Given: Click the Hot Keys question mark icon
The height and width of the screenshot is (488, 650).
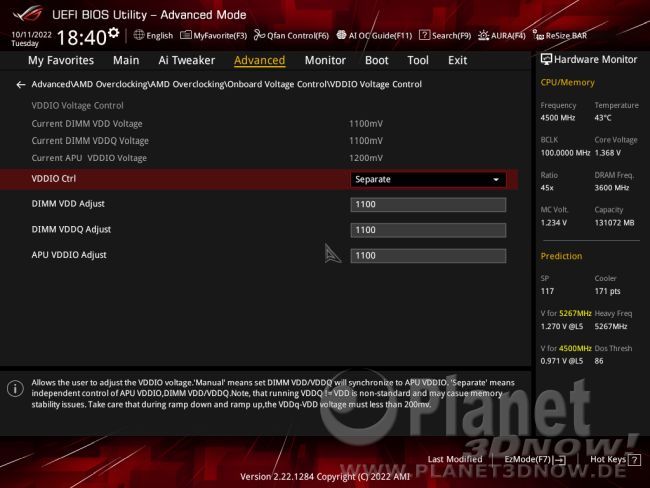Looking at the screenshot, I should coord(634,459).
